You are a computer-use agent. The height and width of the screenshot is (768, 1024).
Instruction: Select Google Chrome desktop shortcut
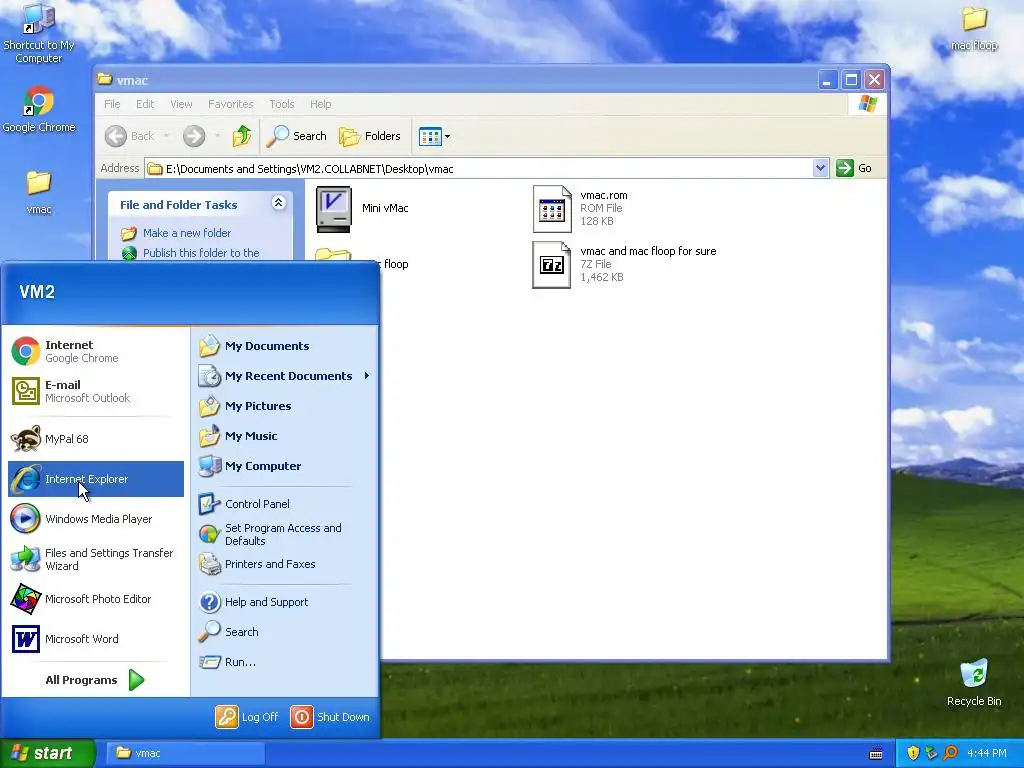point(39,110)
